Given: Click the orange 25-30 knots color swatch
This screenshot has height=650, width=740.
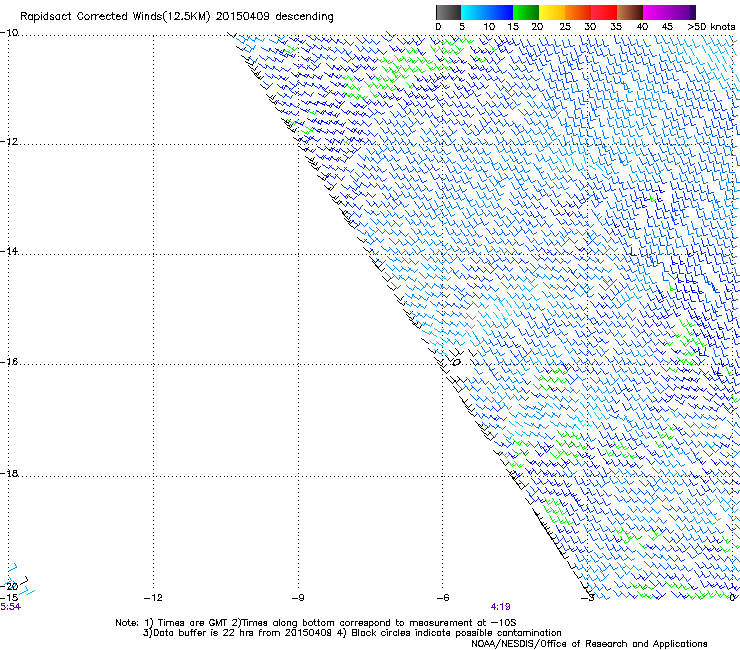Looking at the screenshot, I should click(578, 12).
